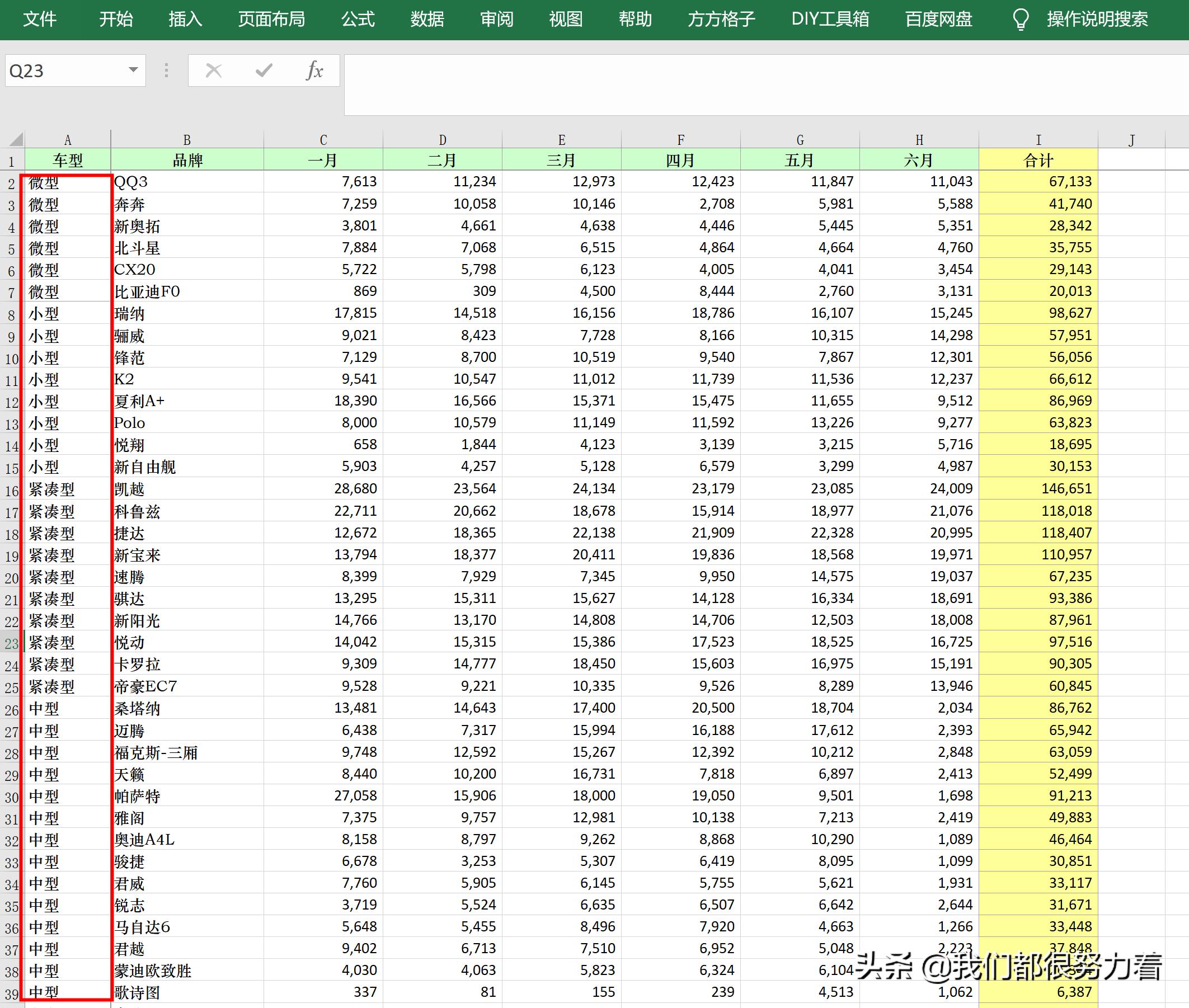The height and width of the screenshot is (1008, 1189).
Task: Click the lightbulb search icon
Action: coord(1021,20)
